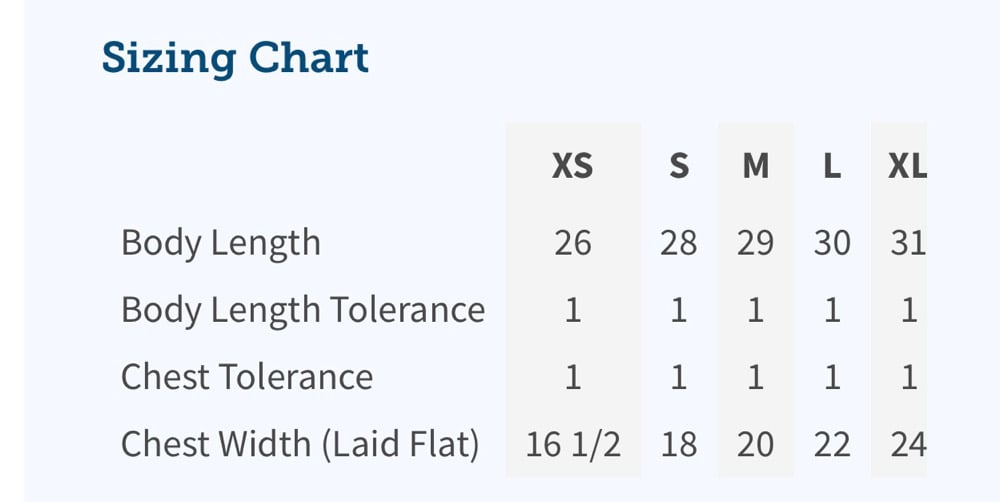
Task: Click the Body Length row label
Action: [x=220, y=243]
